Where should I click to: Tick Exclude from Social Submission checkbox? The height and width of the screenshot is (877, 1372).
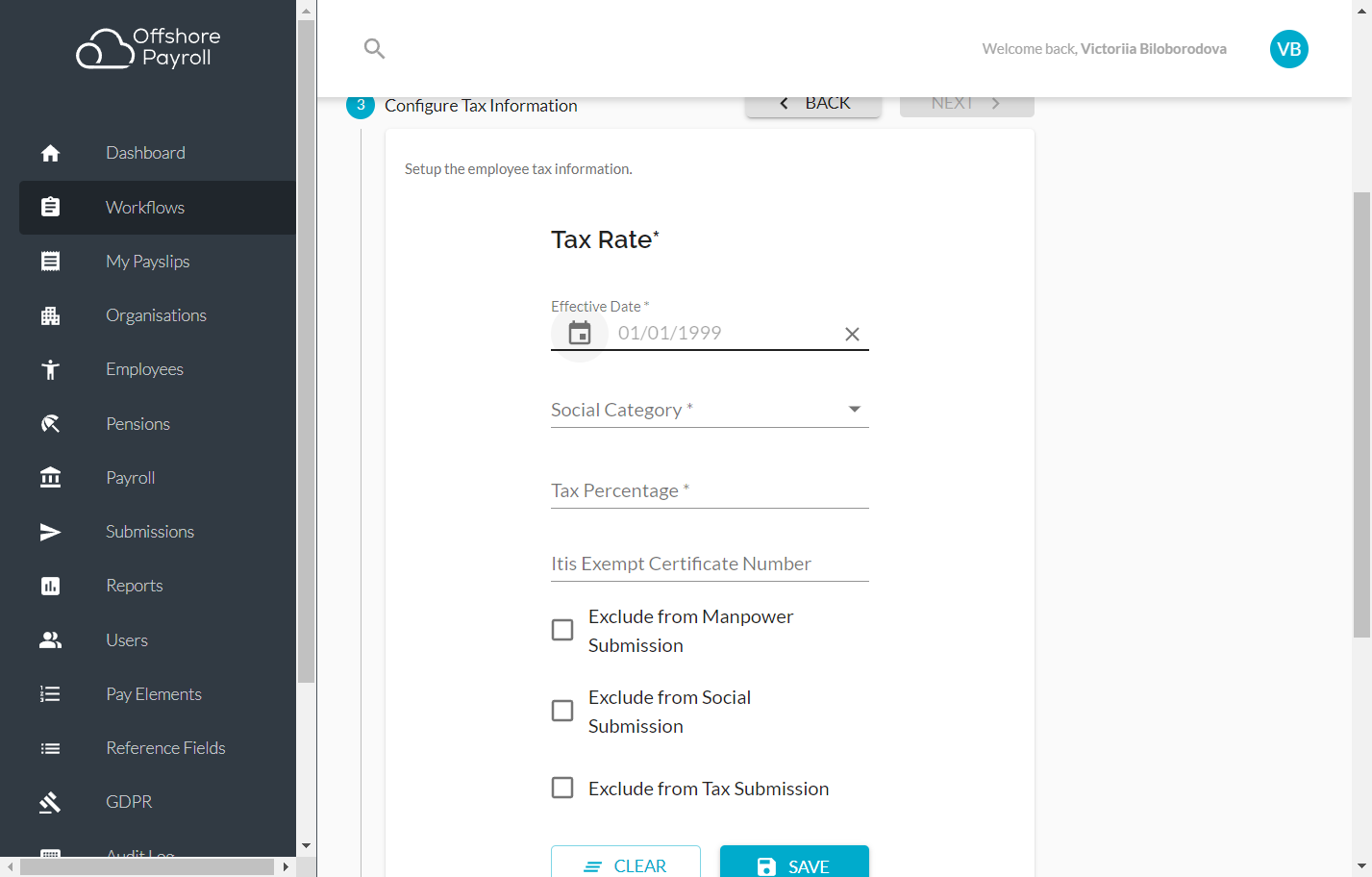click(562, 711)
